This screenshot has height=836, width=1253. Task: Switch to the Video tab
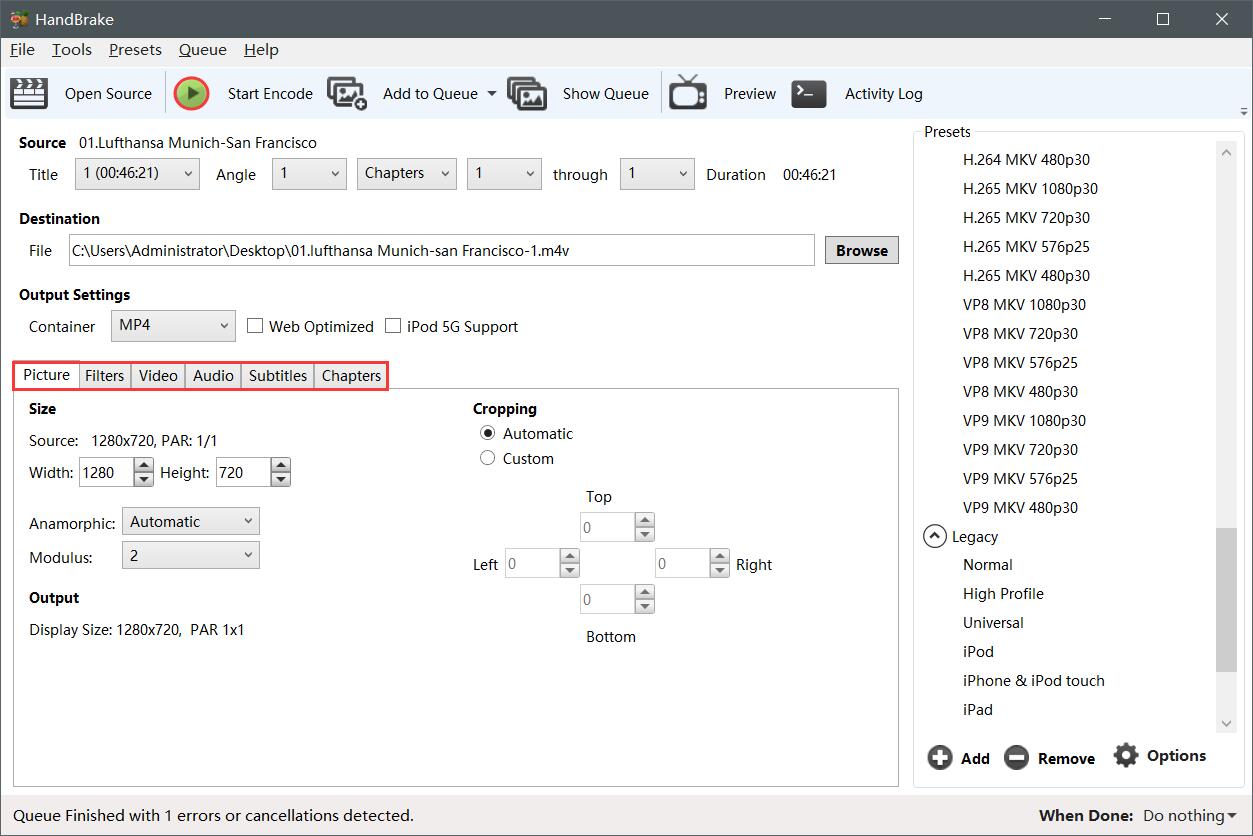pos(158,376)
